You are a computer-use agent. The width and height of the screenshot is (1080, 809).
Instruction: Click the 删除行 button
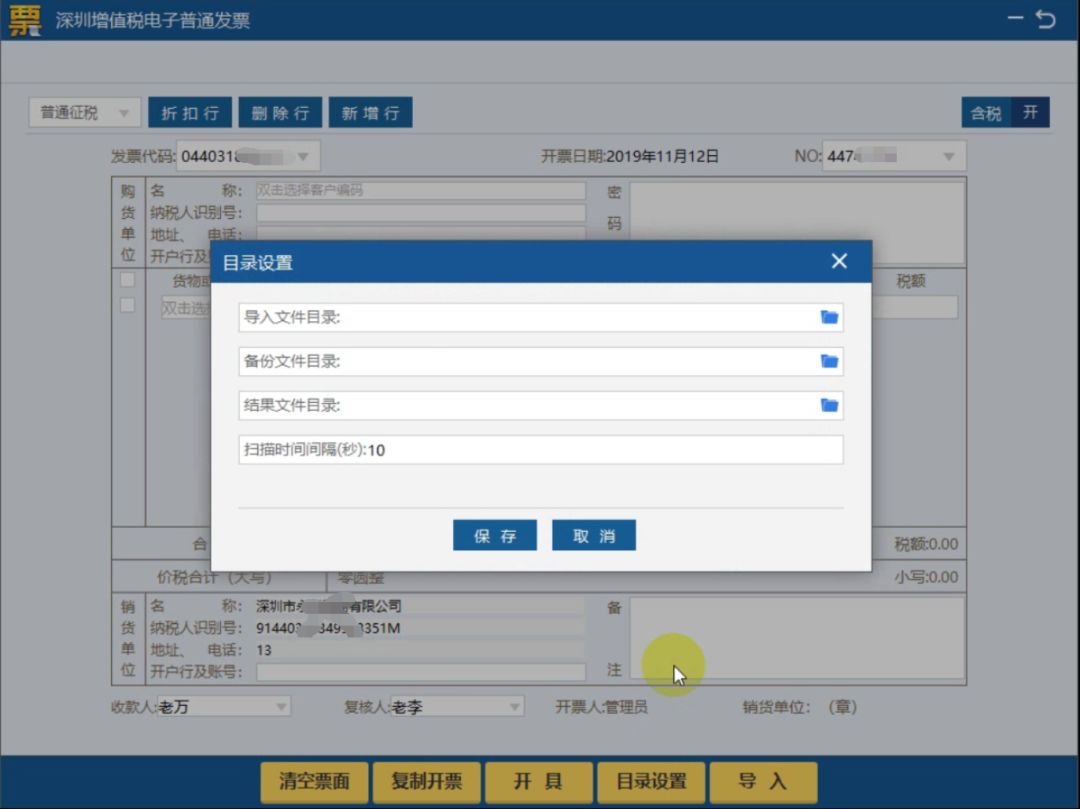pyautogui.click(x=280, y=112)
